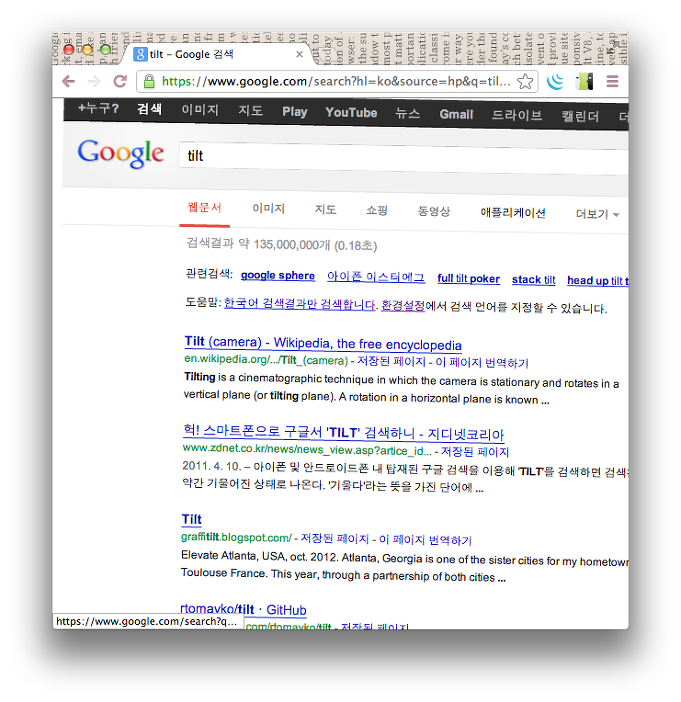Open +누구? in the black bar

point(98,108)
